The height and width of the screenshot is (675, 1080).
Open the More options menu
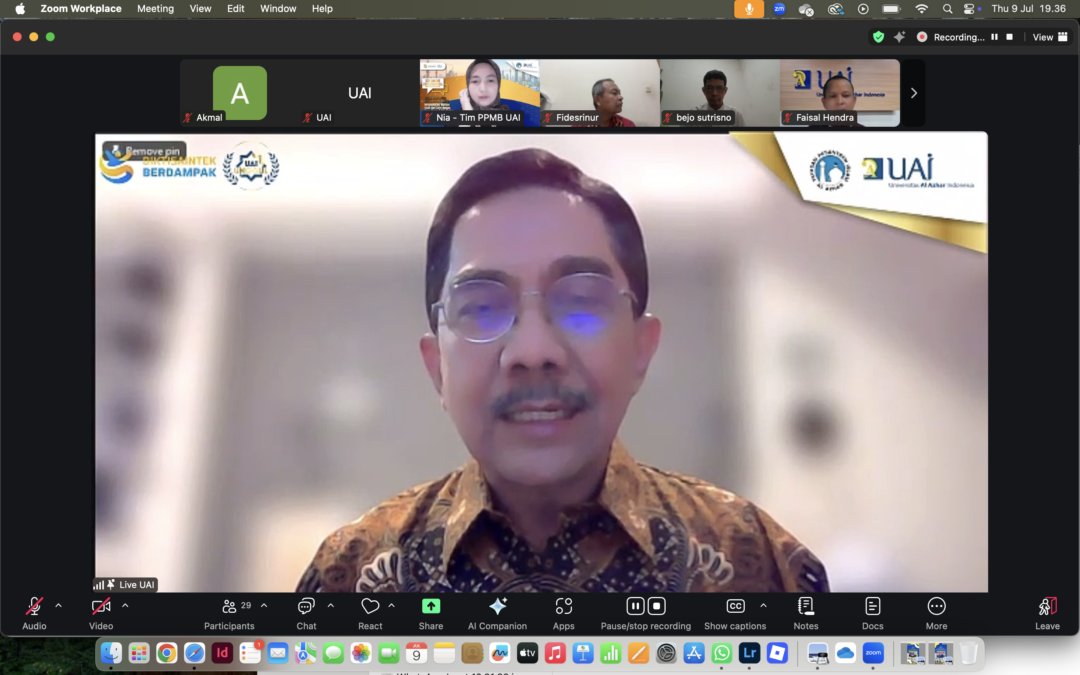coord(936,613)
